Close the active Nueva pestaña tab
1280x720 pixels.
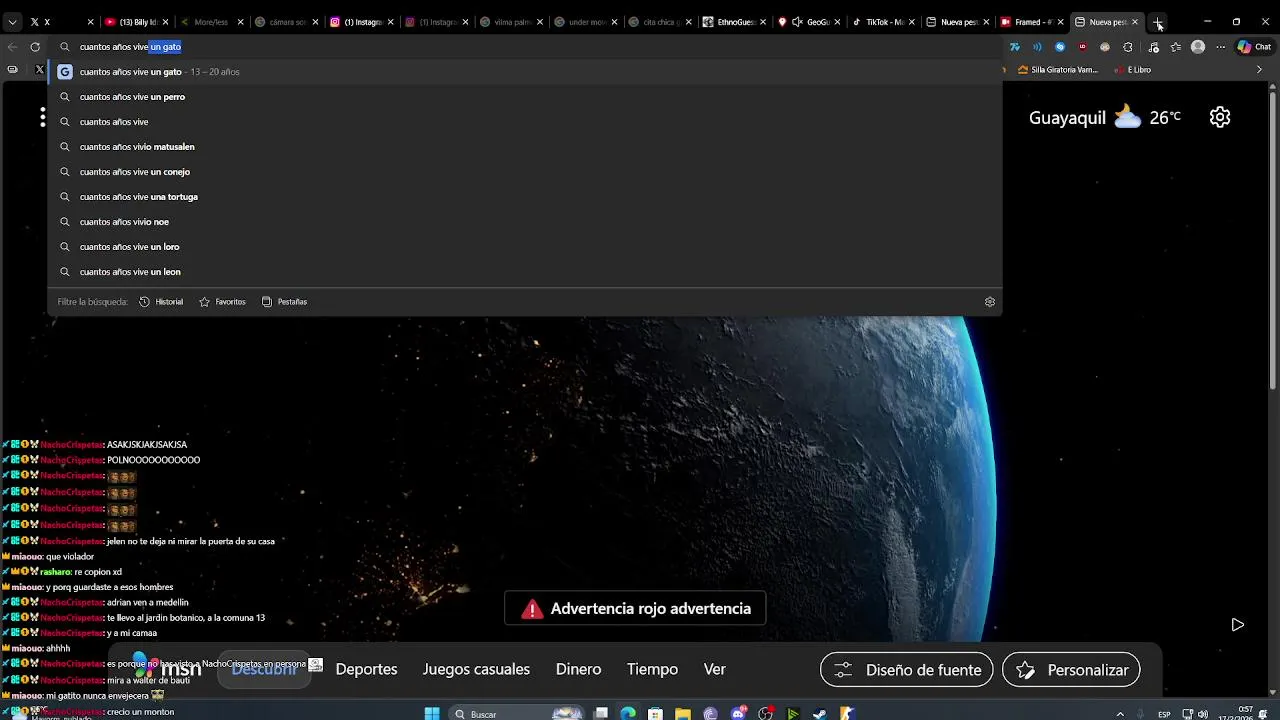click(1135, 22)
